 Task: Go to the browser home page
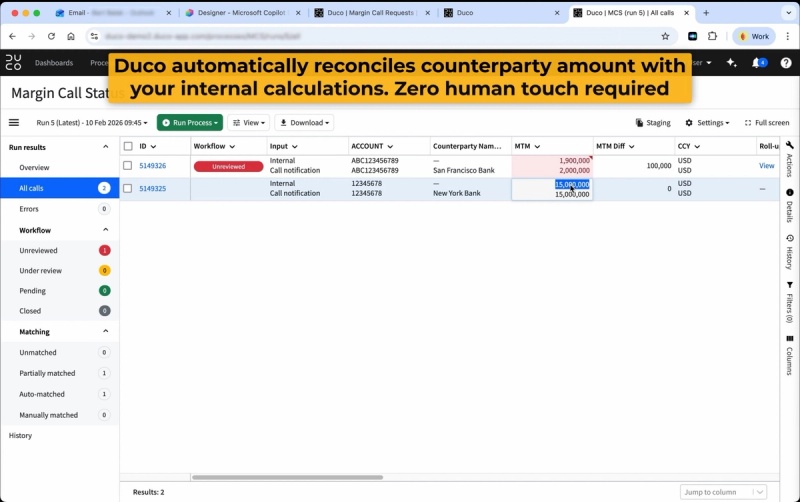click(71, 36)
